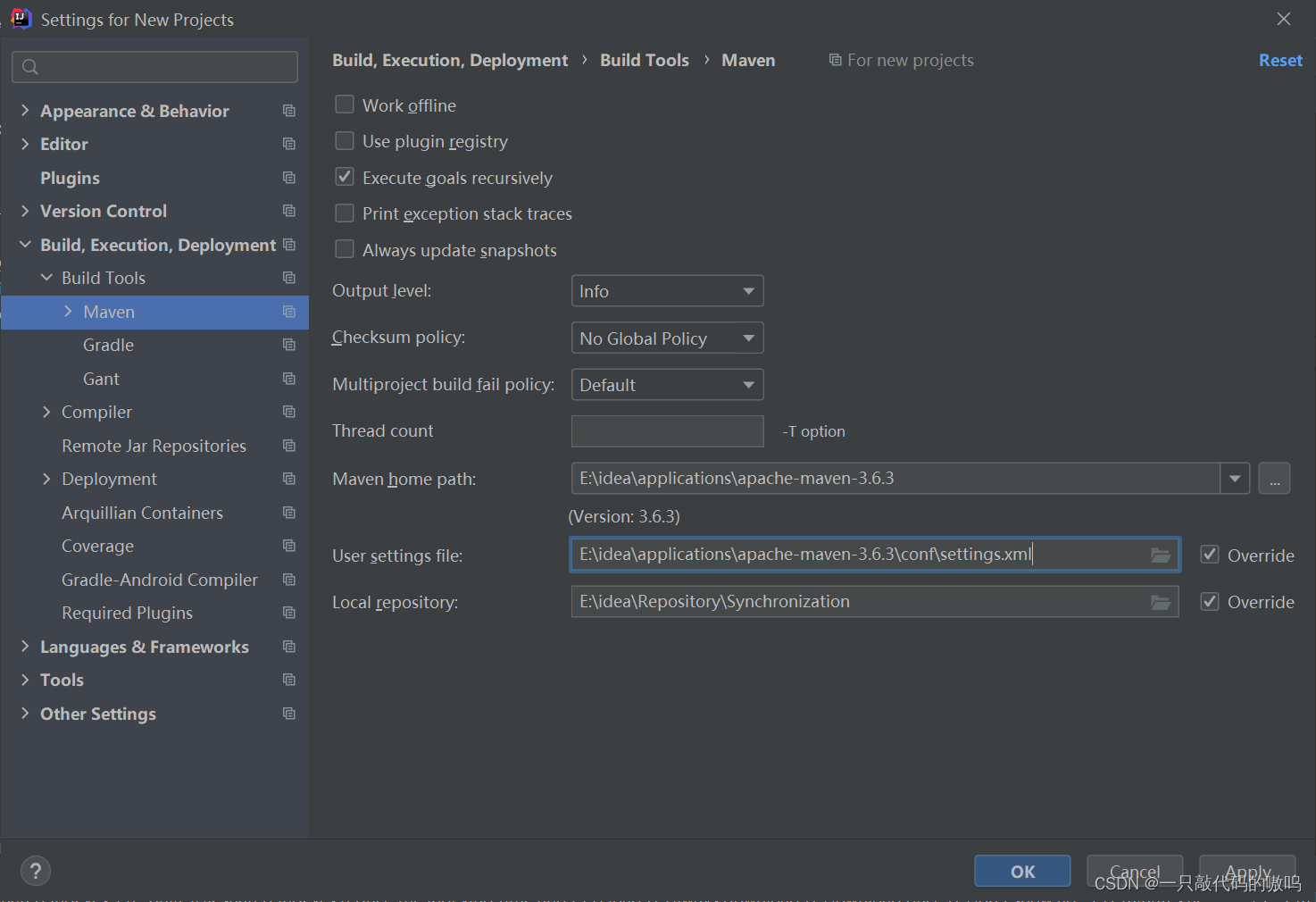Click the copy icon beside Languages & Frameworks

(x=289, y=647)
